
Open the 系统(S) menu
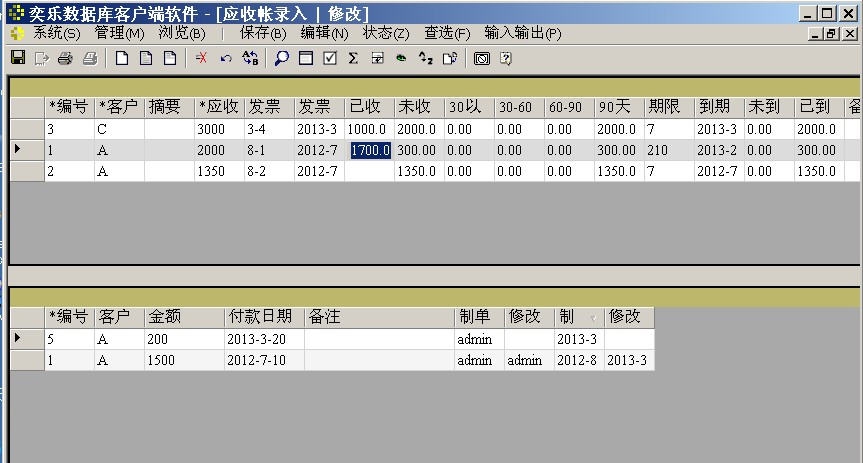(56, 33)
